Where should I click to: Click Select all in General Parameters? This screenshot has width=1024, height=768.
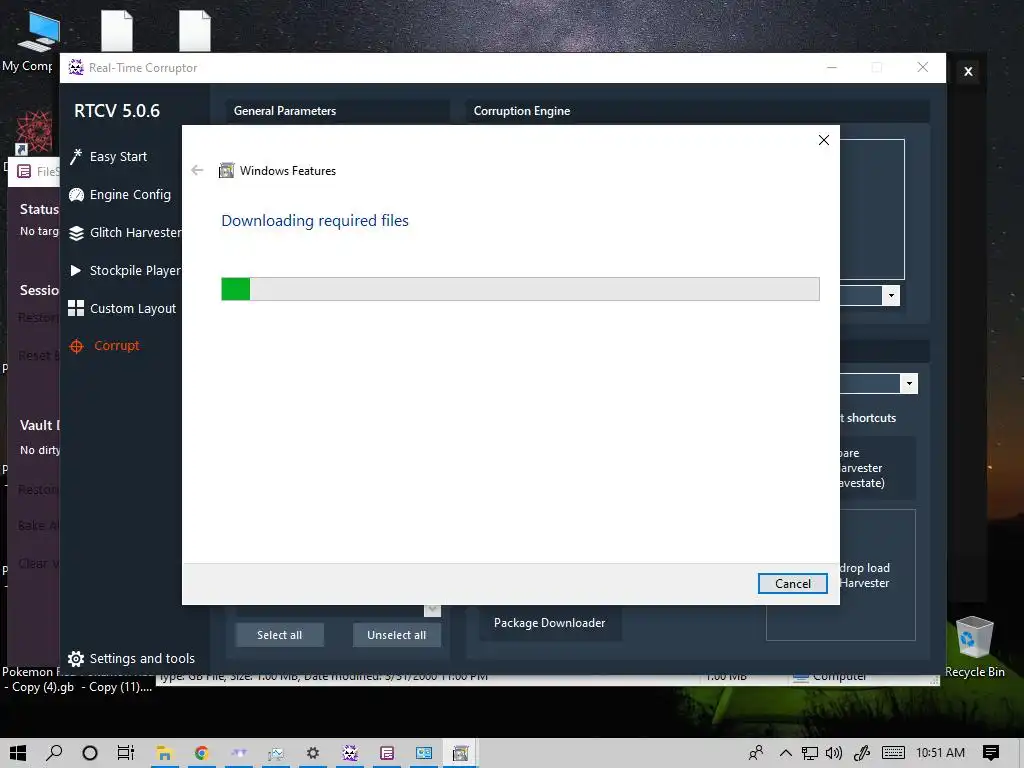280,635
